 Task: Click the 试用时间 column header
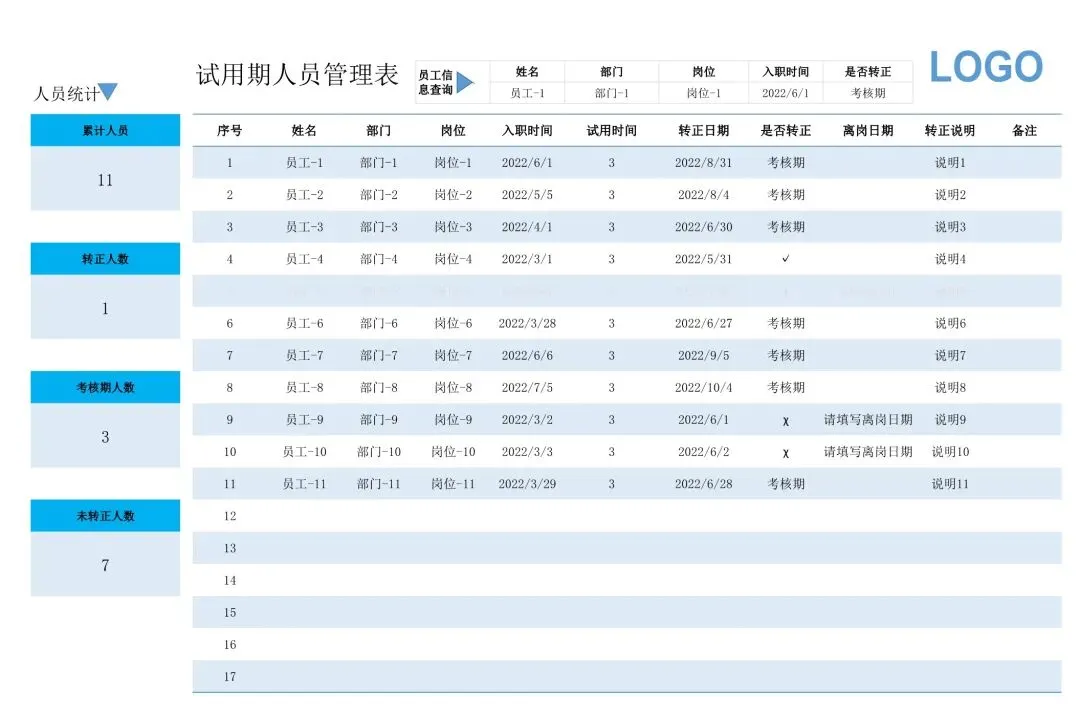(612, 130)
